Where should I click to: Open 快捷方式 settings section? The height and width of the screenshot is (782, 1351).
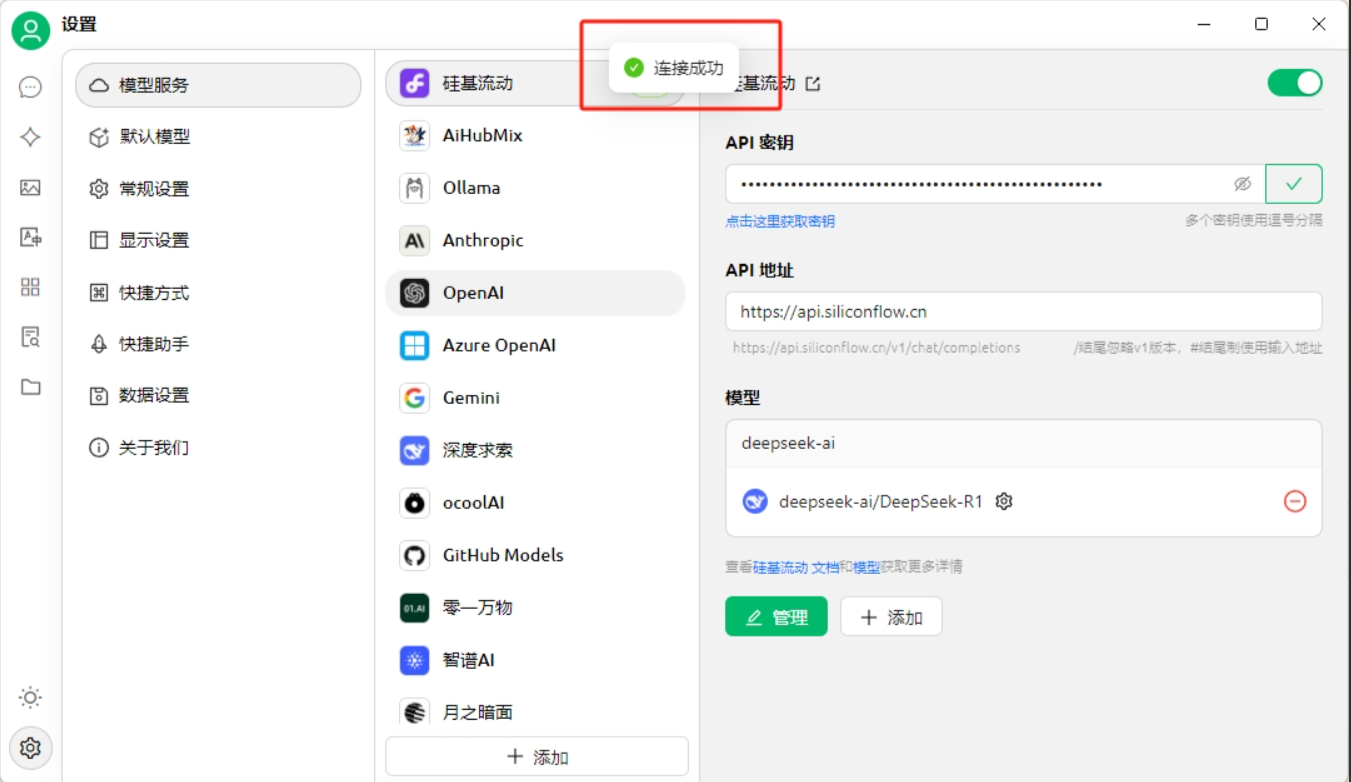[x=218, y=293]
